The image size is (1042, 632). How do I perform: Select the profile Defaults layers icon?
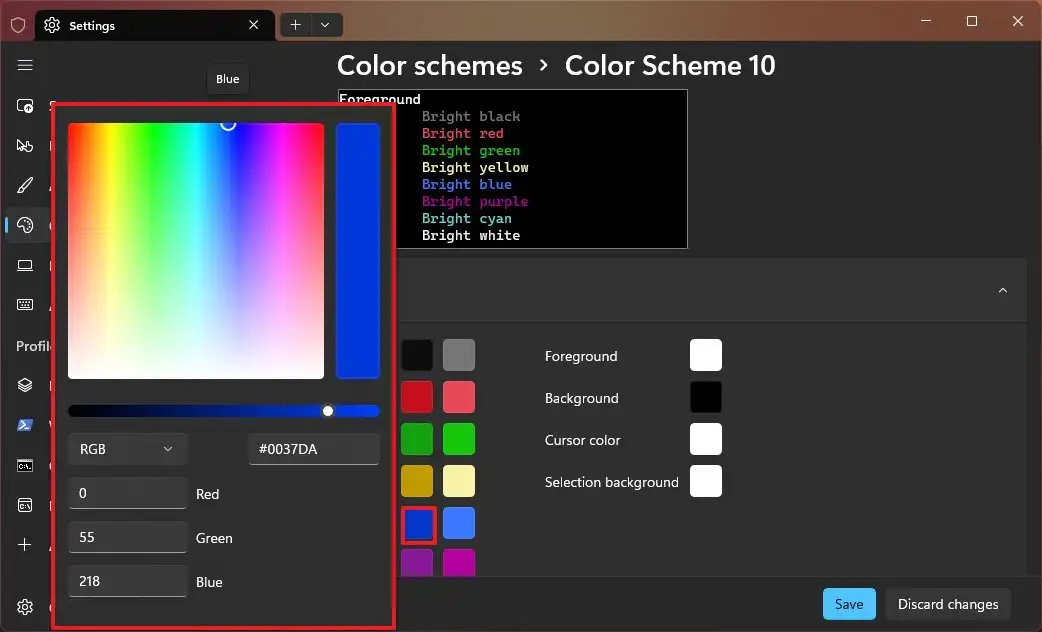[x=25, y=385]
